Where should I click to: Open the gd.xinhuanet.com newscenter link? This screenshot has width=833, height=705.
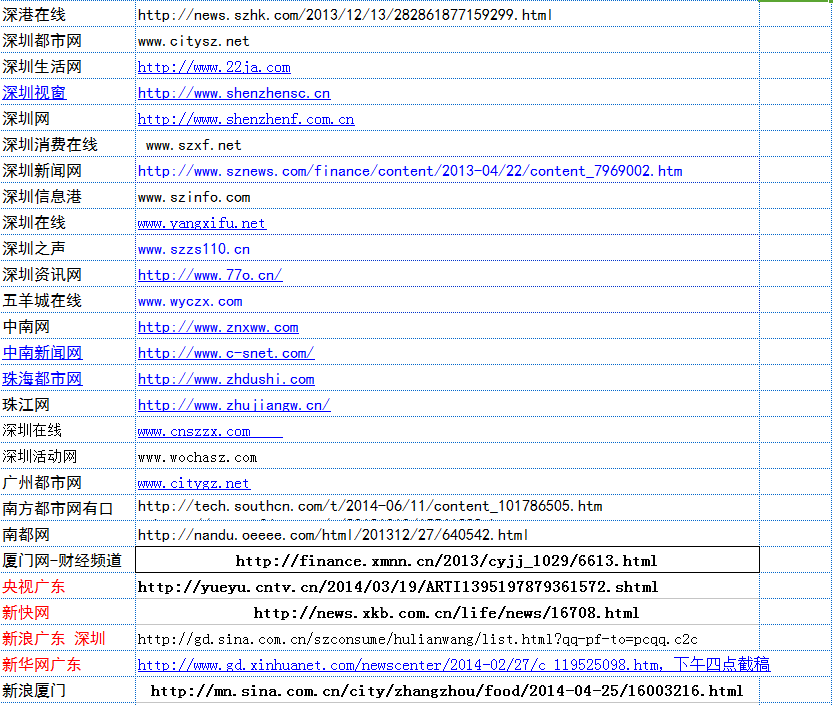(454, 665)
